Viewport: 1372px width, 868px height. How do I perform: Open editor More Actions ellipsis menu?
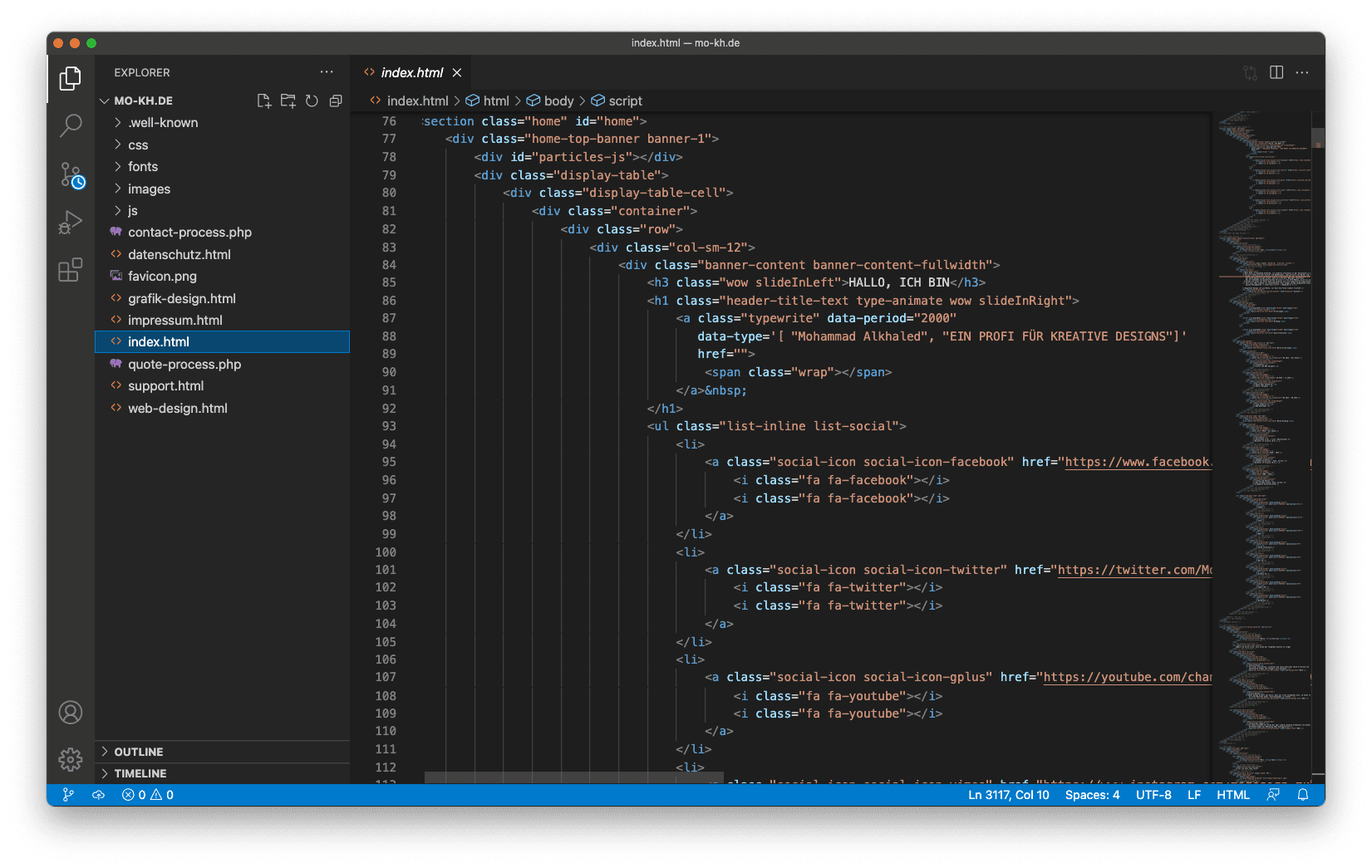tap(1302, 72)
